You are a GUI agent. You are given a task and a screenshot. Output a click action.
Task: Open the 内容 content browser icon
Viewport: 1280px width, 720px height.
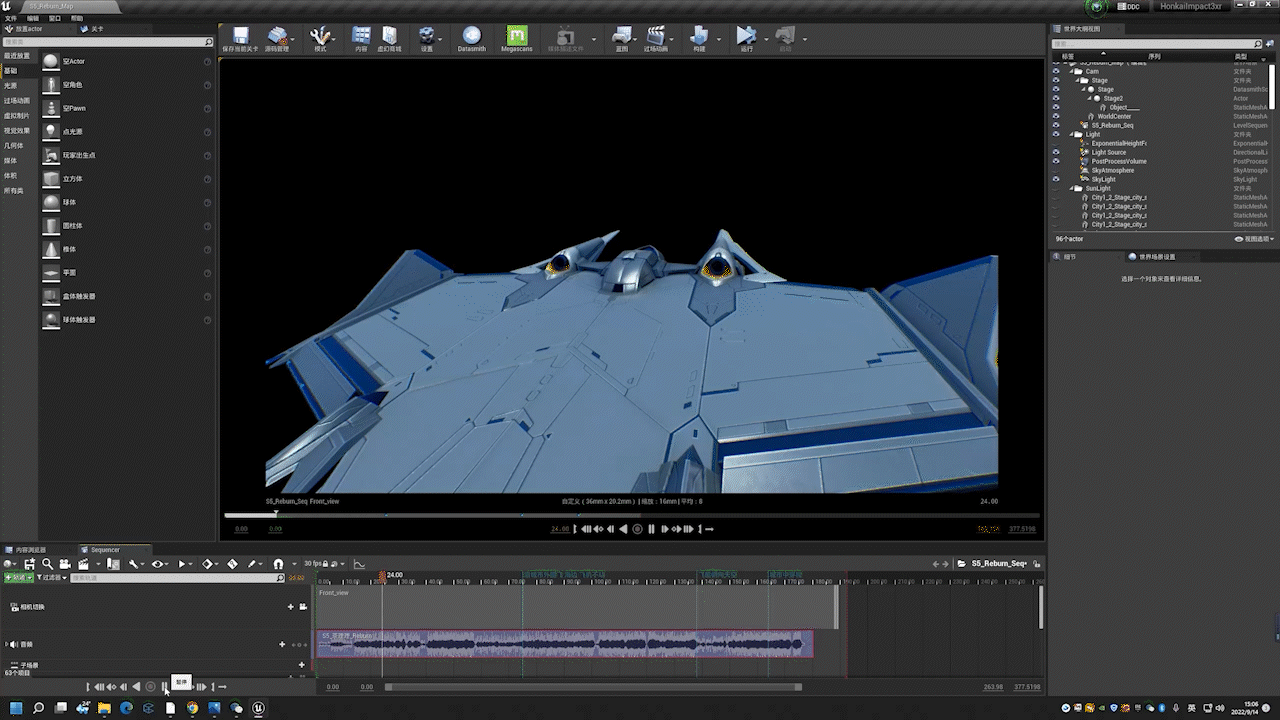pyautogui.click(x=361, y=36)
